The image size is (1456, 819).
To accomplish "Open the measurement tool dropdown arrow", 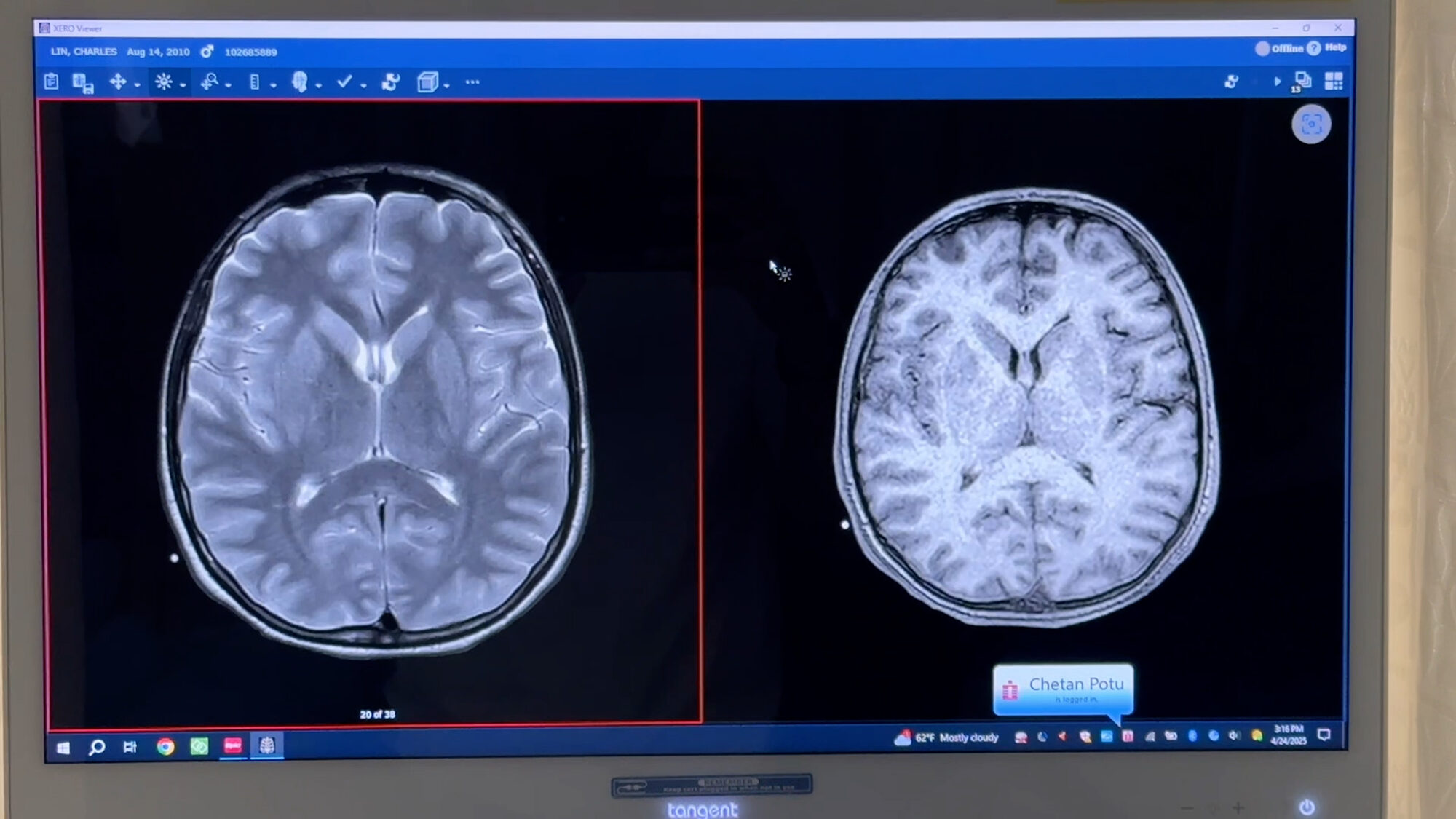I will pyautogui.click(x=273, y=85).
